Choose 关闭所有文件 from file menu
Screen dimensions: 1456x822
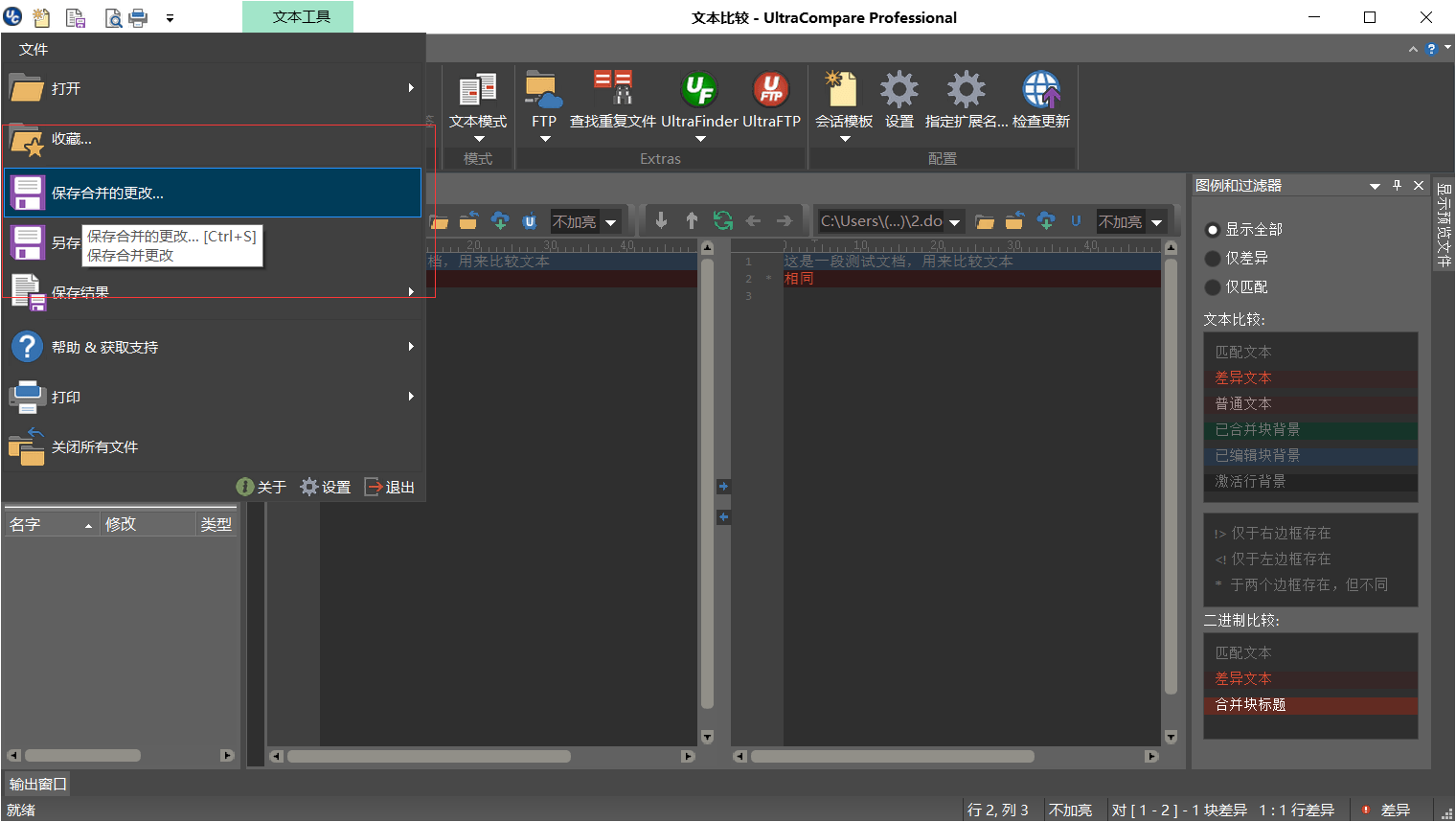click(213, 446)
